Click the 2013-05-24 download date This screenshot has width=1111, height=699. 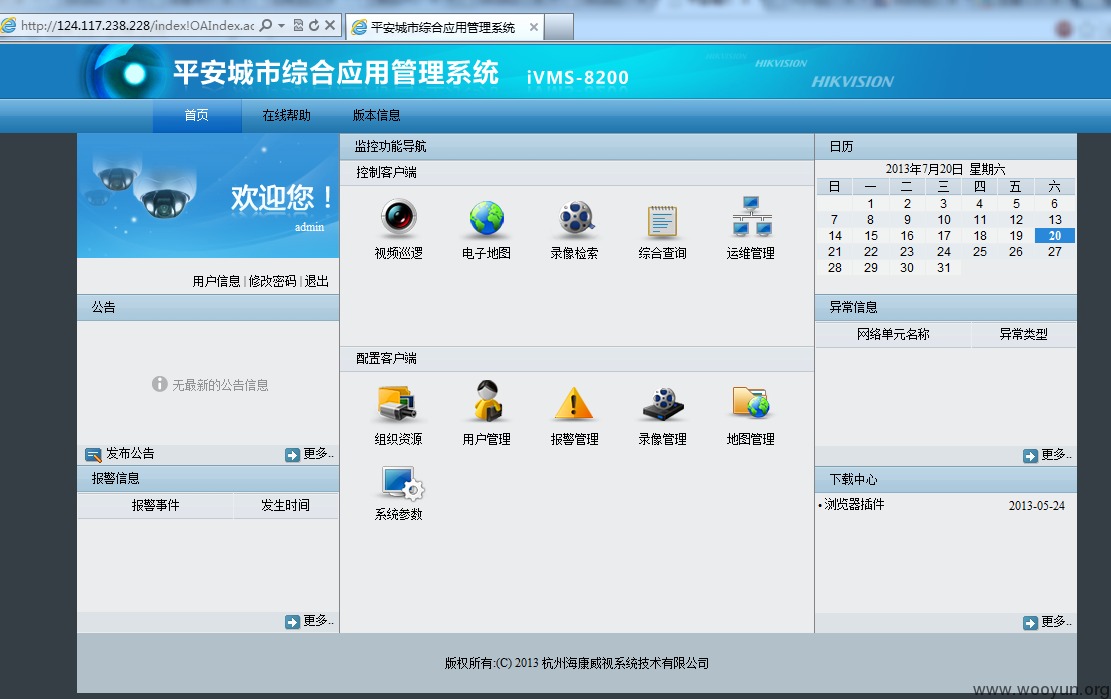(1037, 506)
